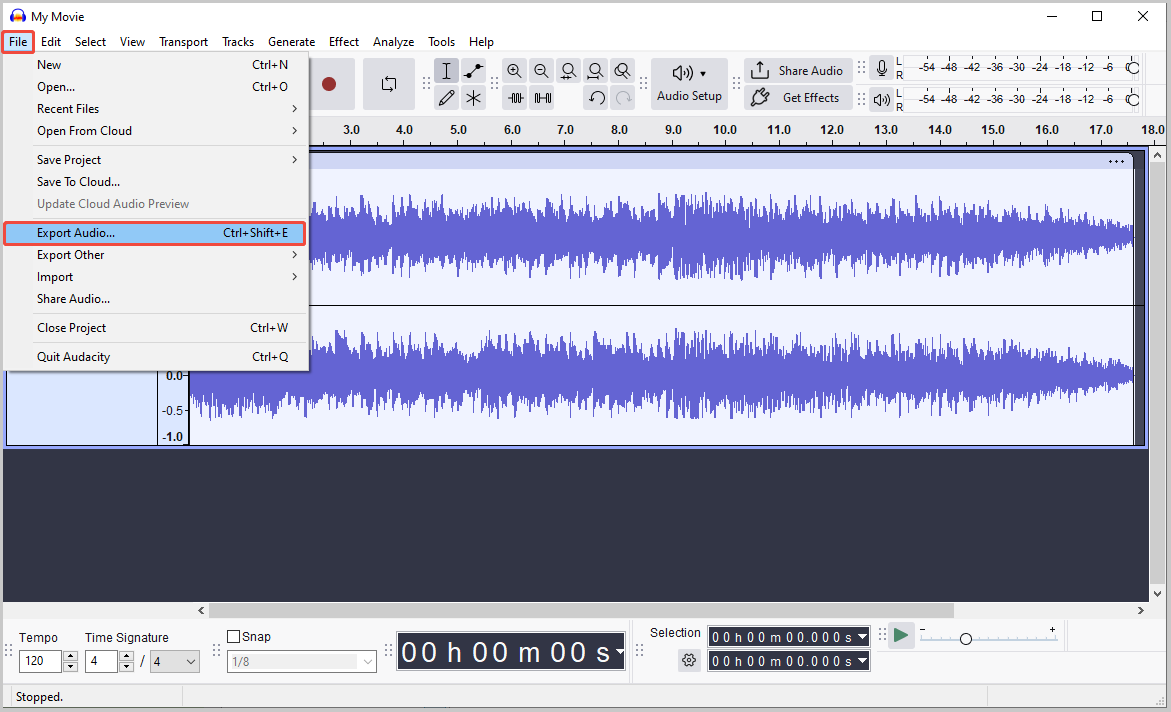Open the Effect menu
The height and width of the screenshot is (712, 1171).
pyautogui.click(x=344, y=42)
